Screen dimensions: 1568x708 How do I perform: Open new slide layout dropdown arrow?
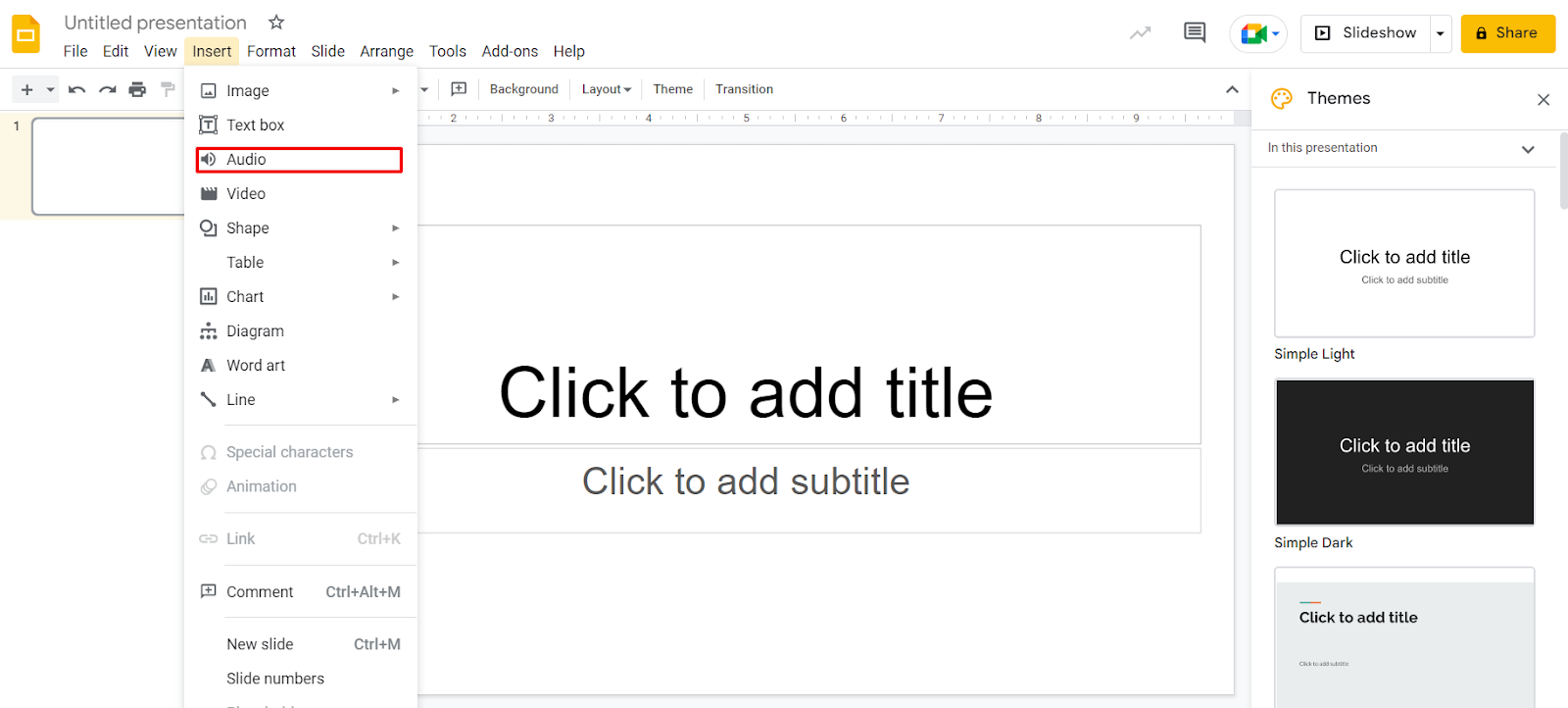(50, 89)
